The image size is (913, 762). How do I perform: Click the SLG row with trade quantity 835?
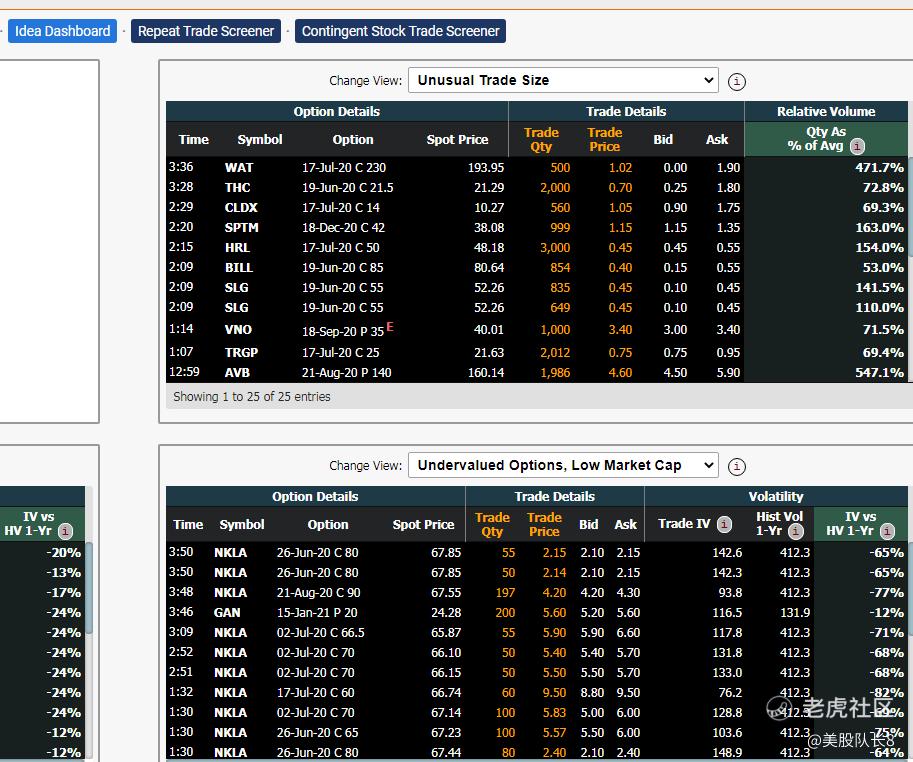536,288
